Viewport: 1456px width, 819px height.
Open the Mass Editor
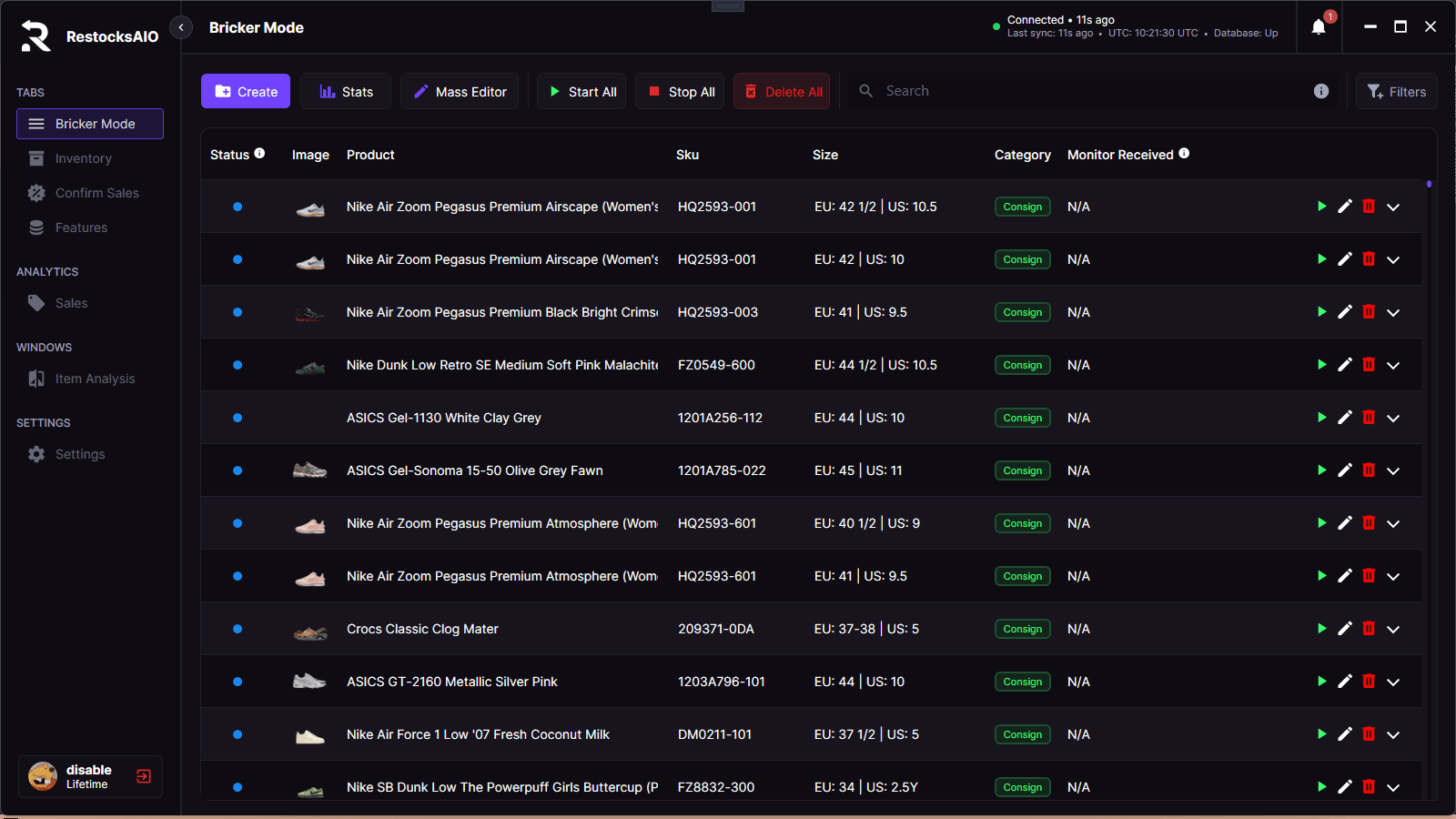coord(460,91)
